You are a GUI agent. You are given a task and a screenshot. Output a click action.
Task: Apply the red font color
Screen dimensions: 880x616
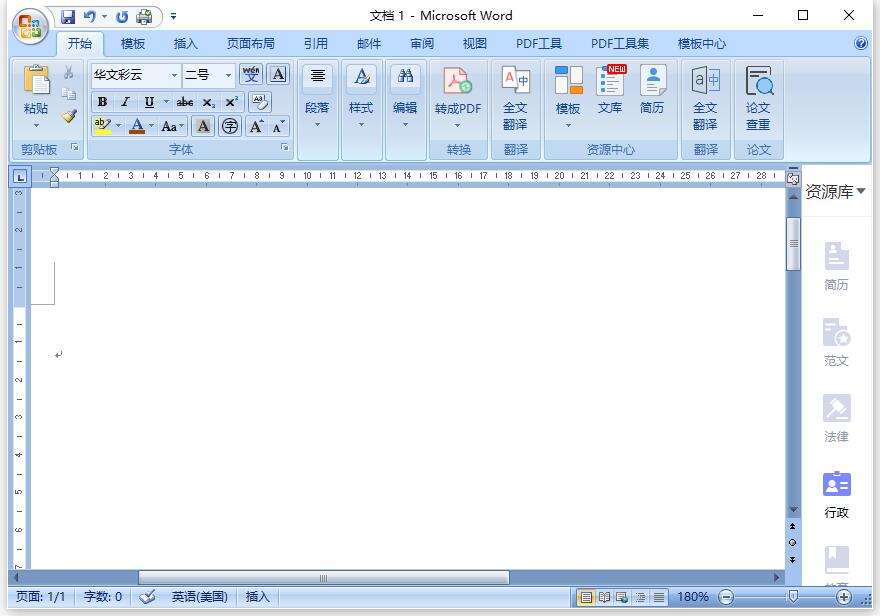point(137,126)
